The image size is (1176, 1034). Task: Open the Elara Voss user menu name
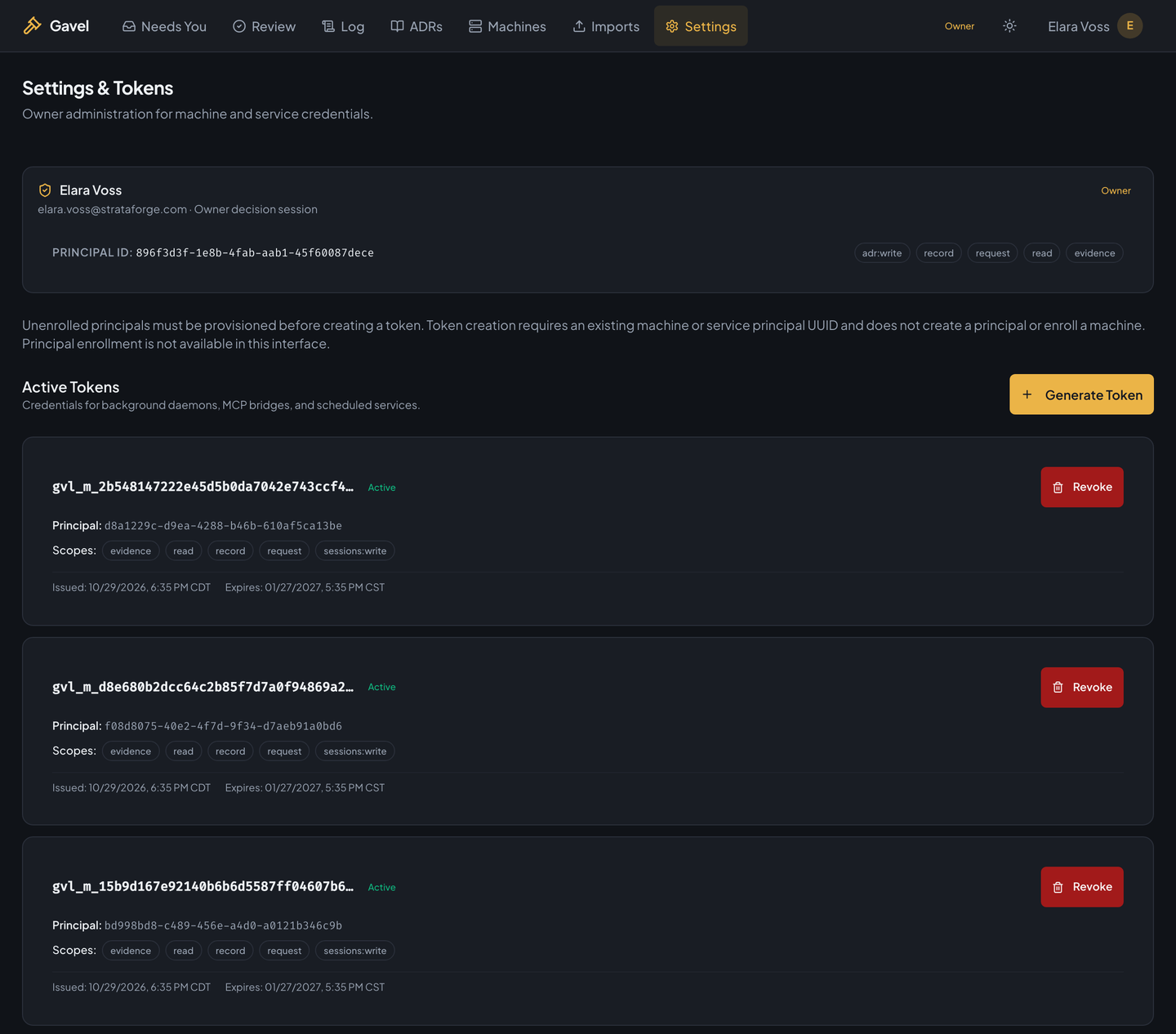(1078, 26)
